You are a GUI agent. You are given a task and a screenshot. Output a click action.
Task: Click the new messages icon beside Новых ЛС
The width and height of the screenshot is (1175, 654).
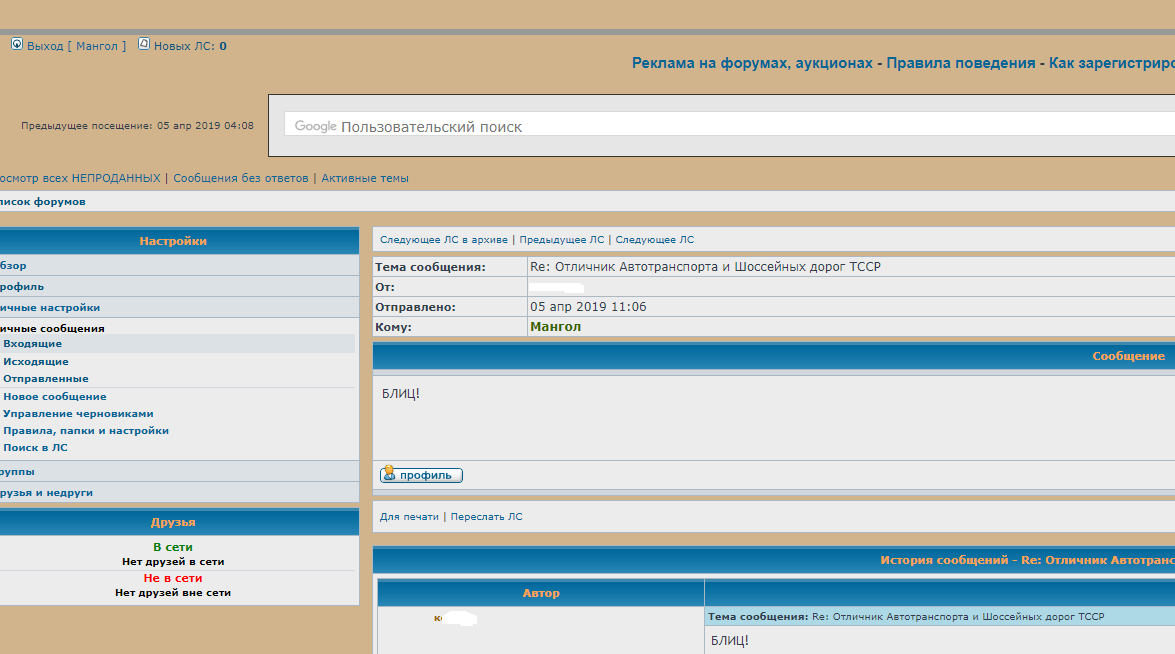(144, 44)
